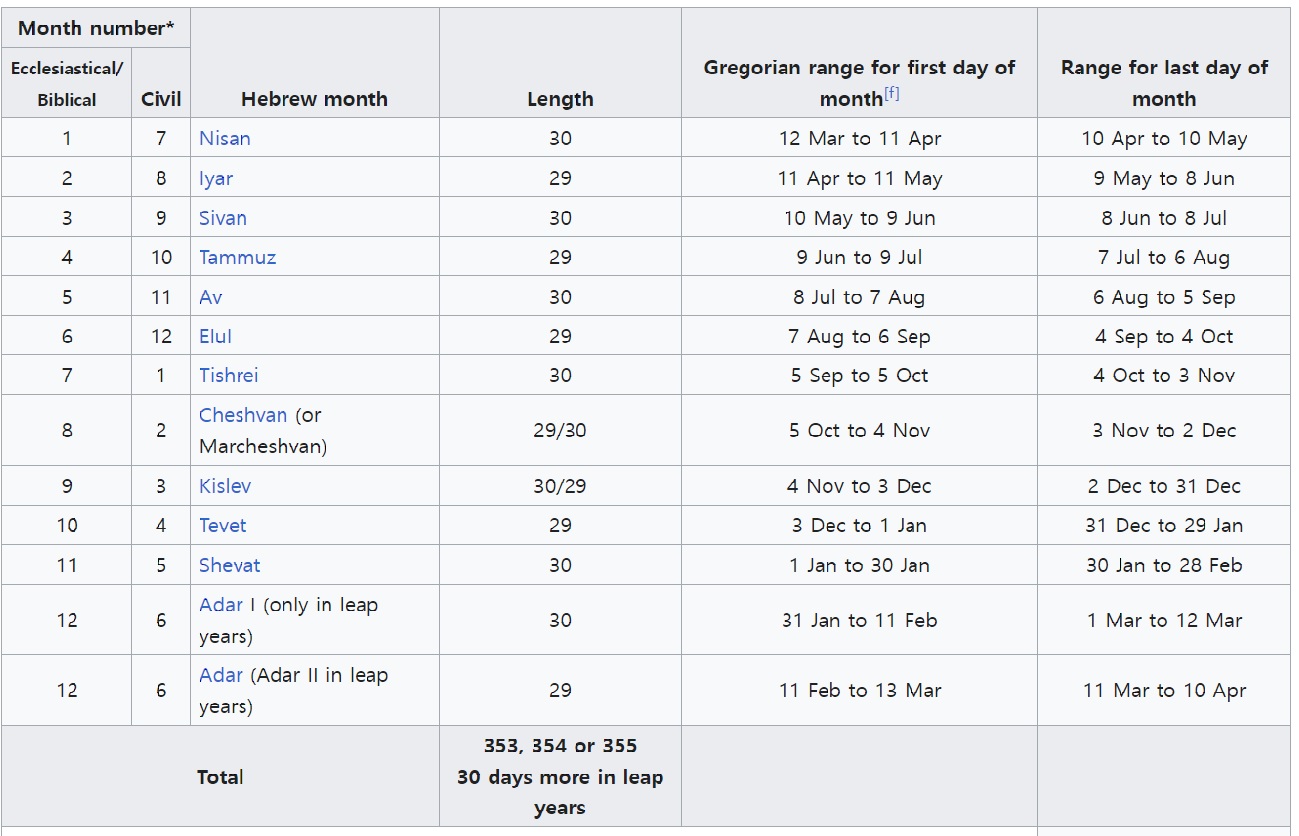The image size is (1299, 836).
Task: Select the '3 Dec to 1 Jan' cell
Action: (860, 525)
